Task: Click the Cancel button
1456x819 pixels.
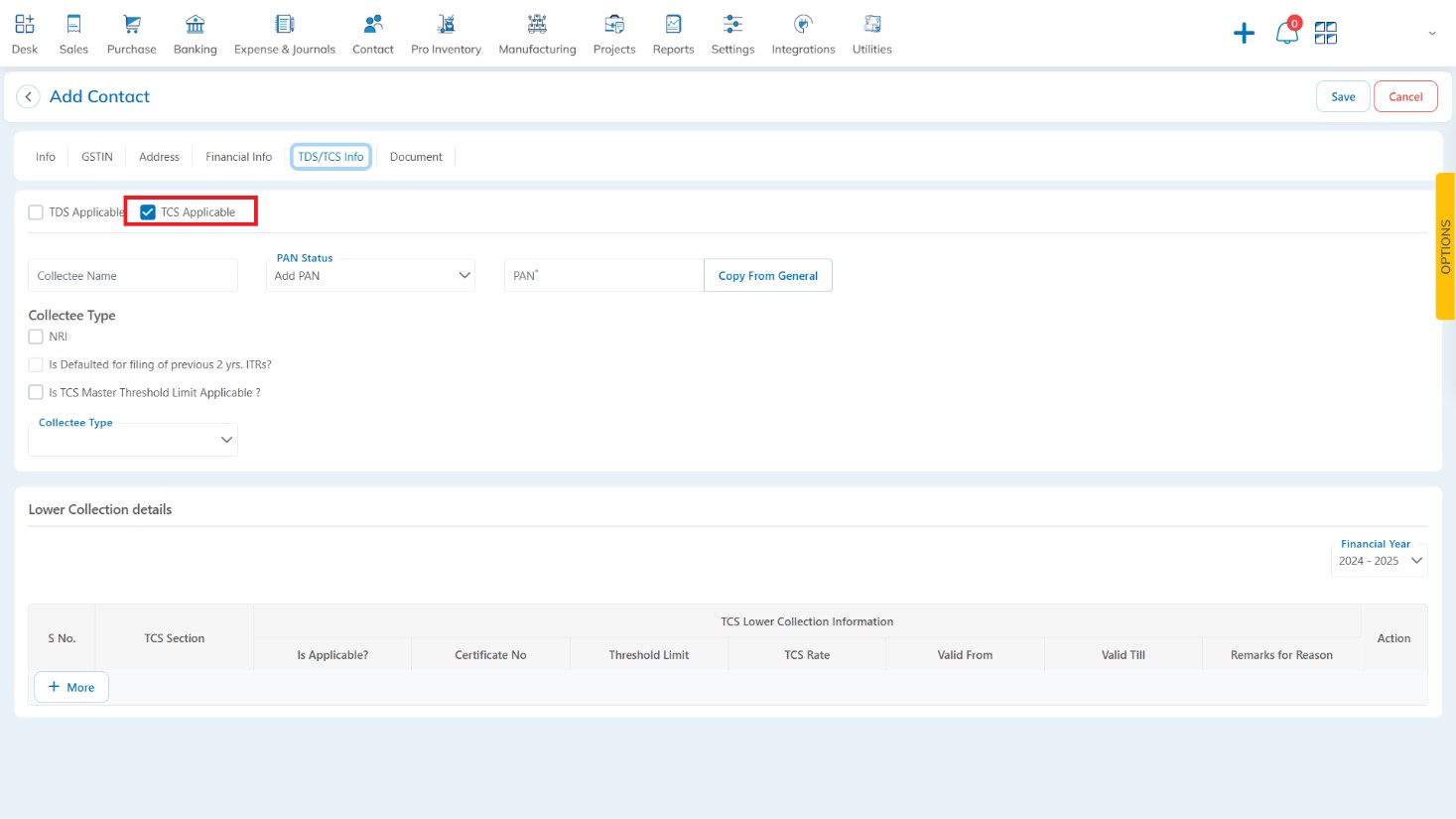Action: coord(1405,96)
